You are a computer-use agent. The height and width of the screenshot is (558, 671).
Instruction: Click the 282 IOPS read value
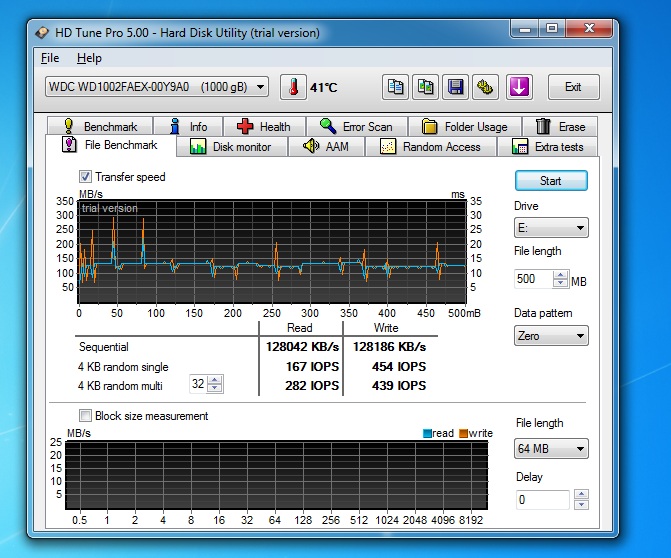tap(312, 386)
